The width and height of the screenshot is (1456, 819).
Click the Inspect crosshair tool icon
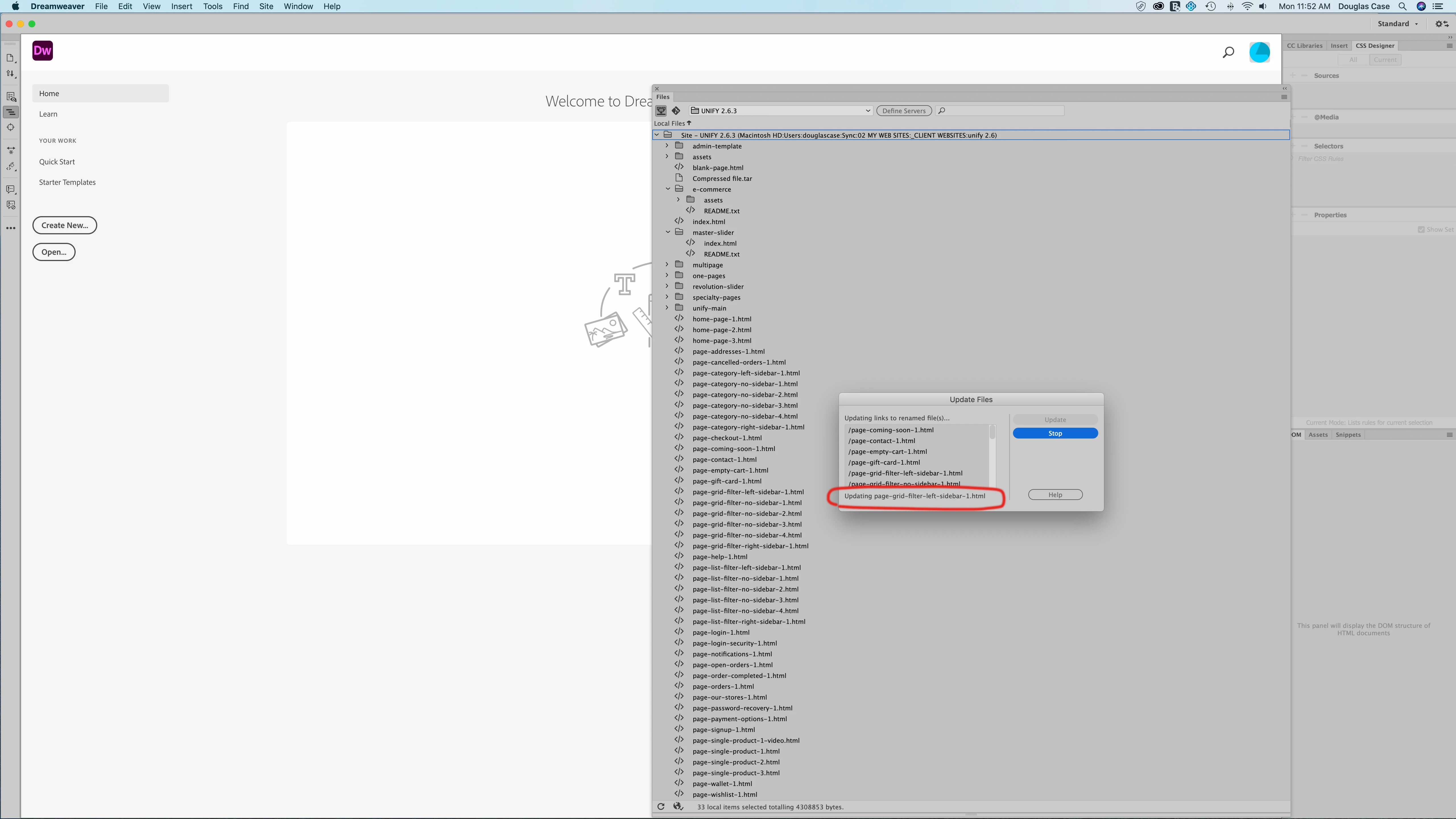10,128
